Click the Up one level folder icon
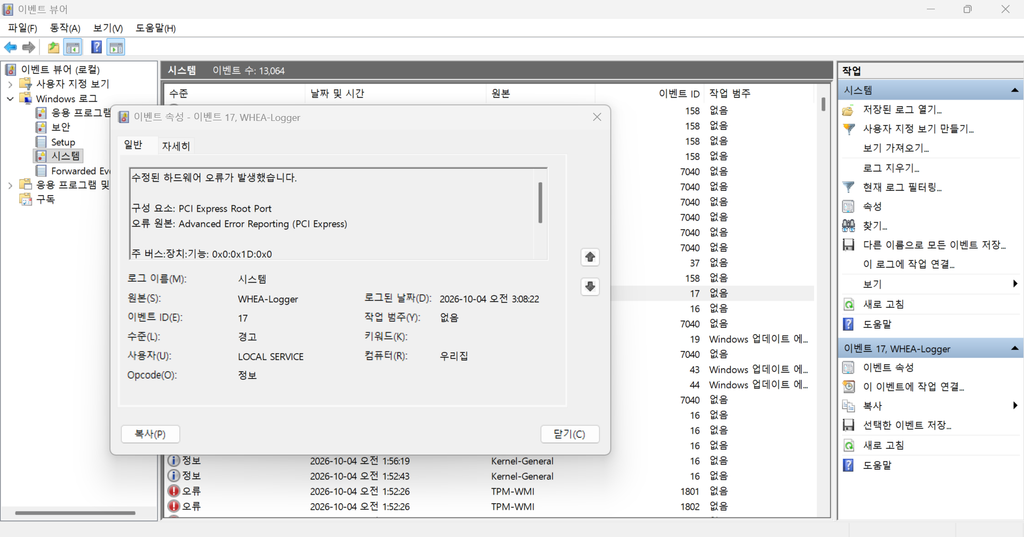This screenshot has height=537, width=1024. (54, 47)
